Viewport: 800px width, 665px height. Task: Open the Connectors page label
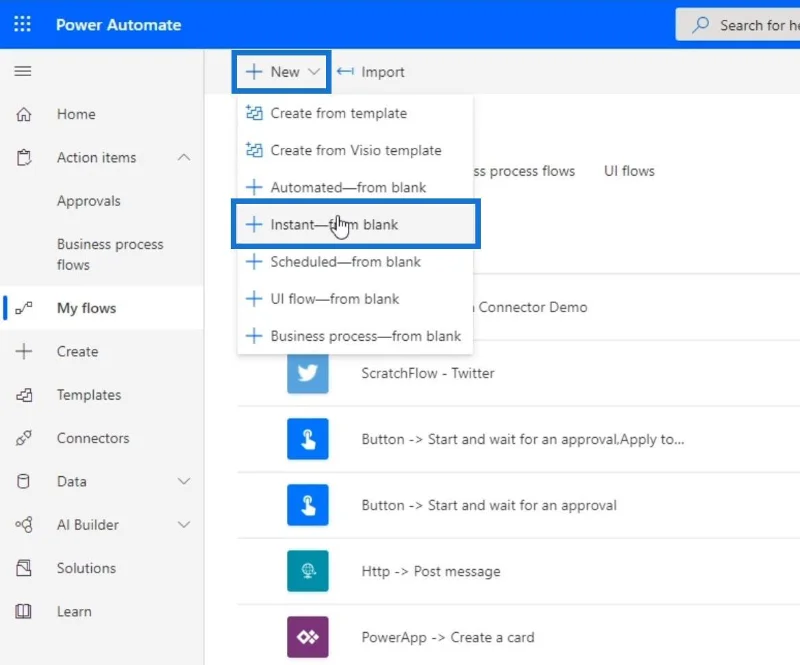click(93, 438)
